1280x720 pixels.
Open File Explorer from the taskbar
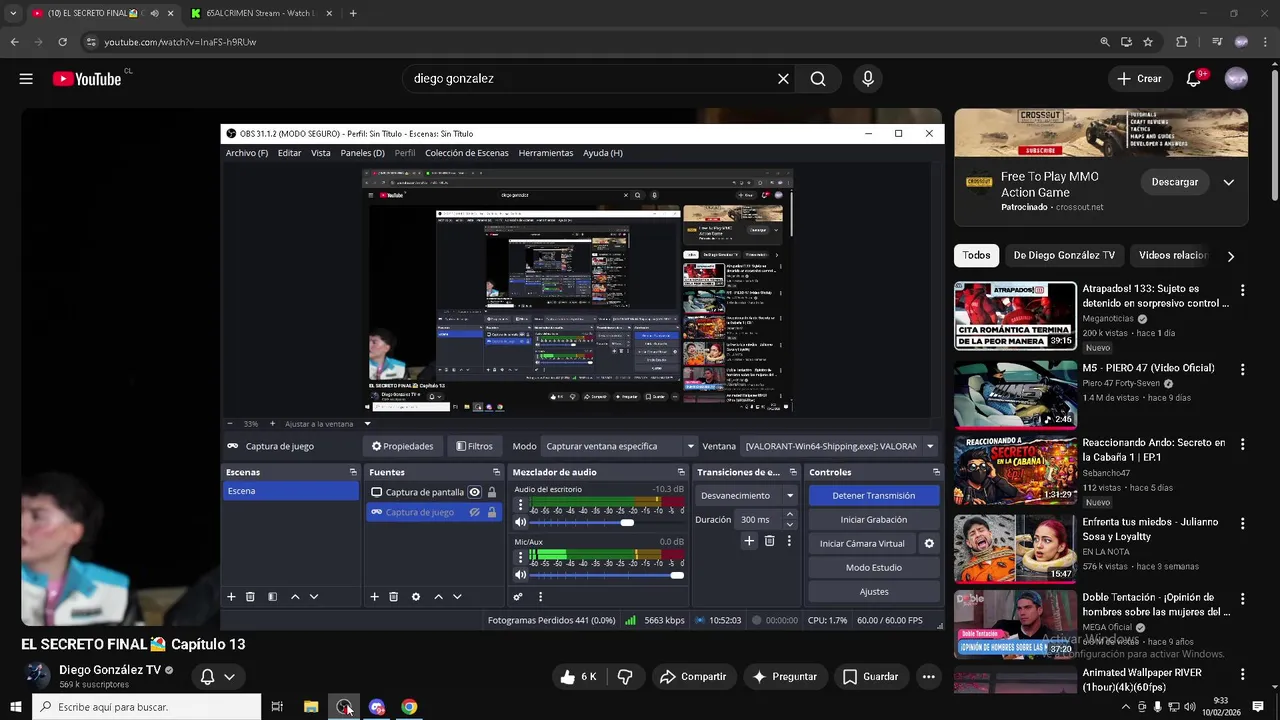point(311,707)
